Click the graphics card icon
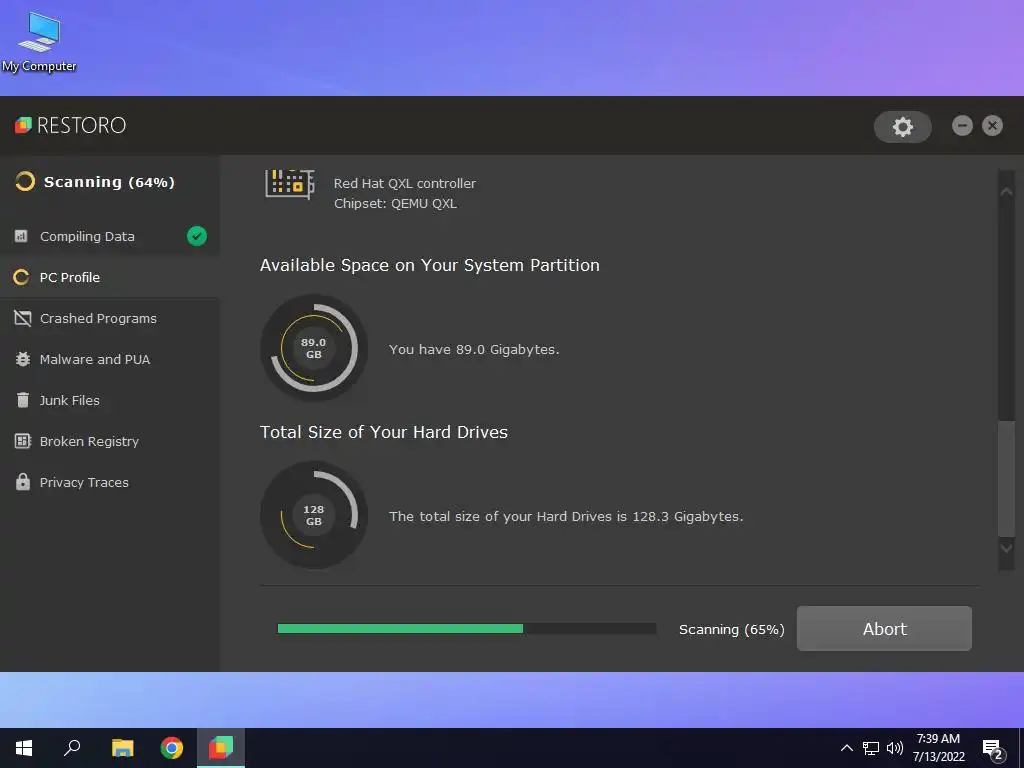The width and height of the screenshot is (1024, 768). [x=290, y=184]
